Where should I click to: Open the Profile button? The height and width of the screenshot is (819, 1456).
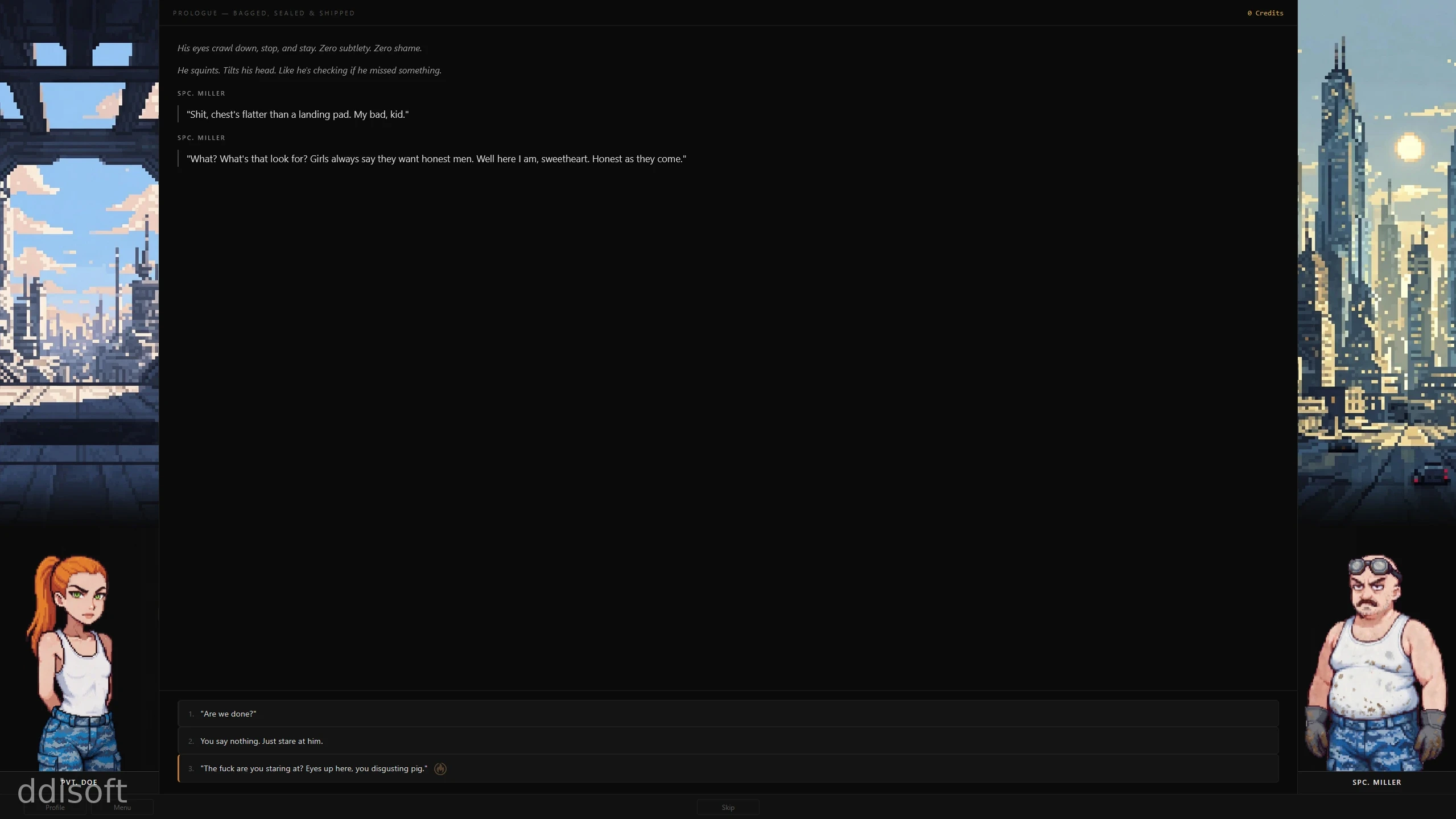click(x=55, y=807)
